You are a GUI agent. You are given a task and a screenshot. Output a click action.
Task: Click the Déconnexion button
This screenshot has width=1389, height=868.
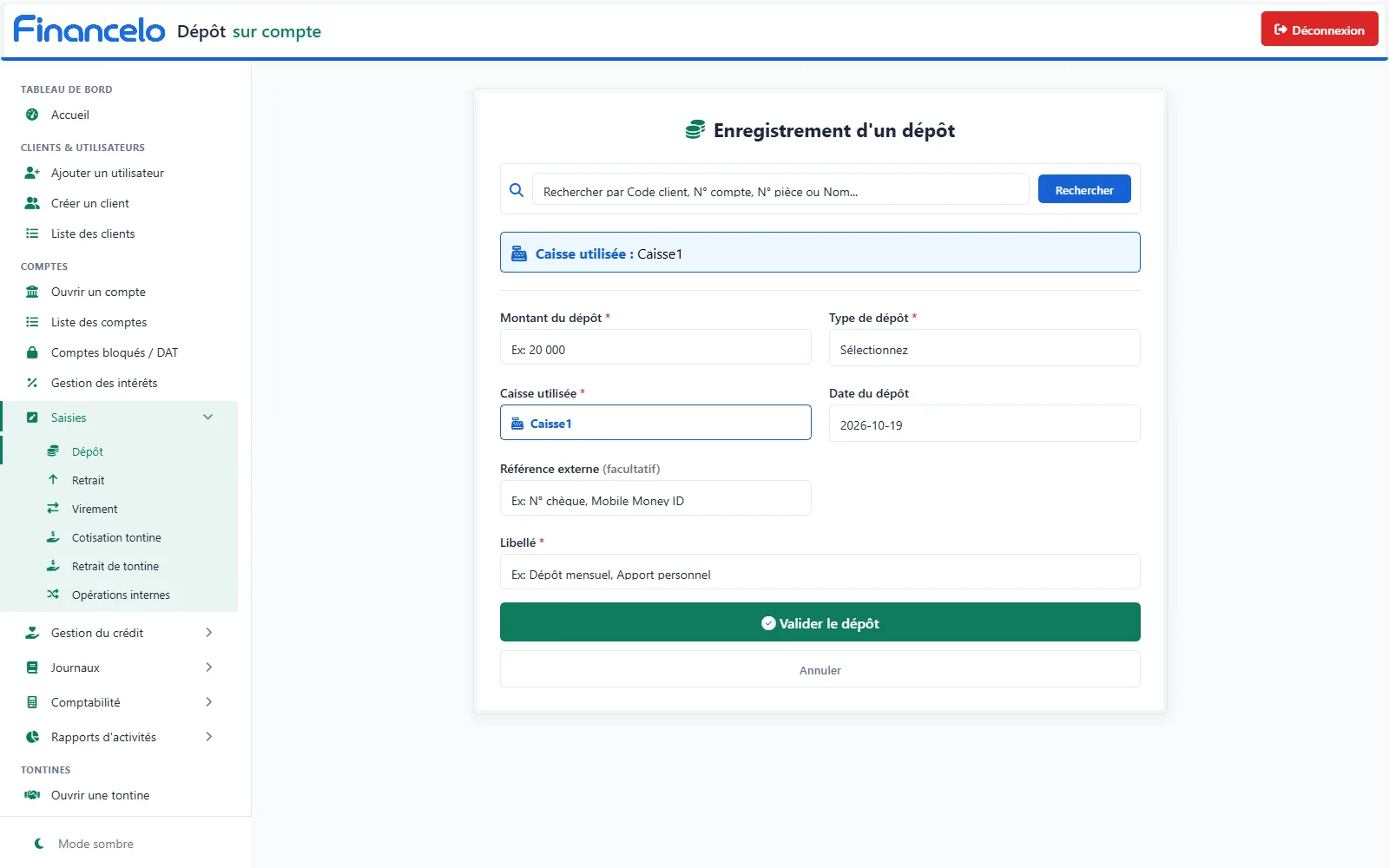tap(1319, 30)
